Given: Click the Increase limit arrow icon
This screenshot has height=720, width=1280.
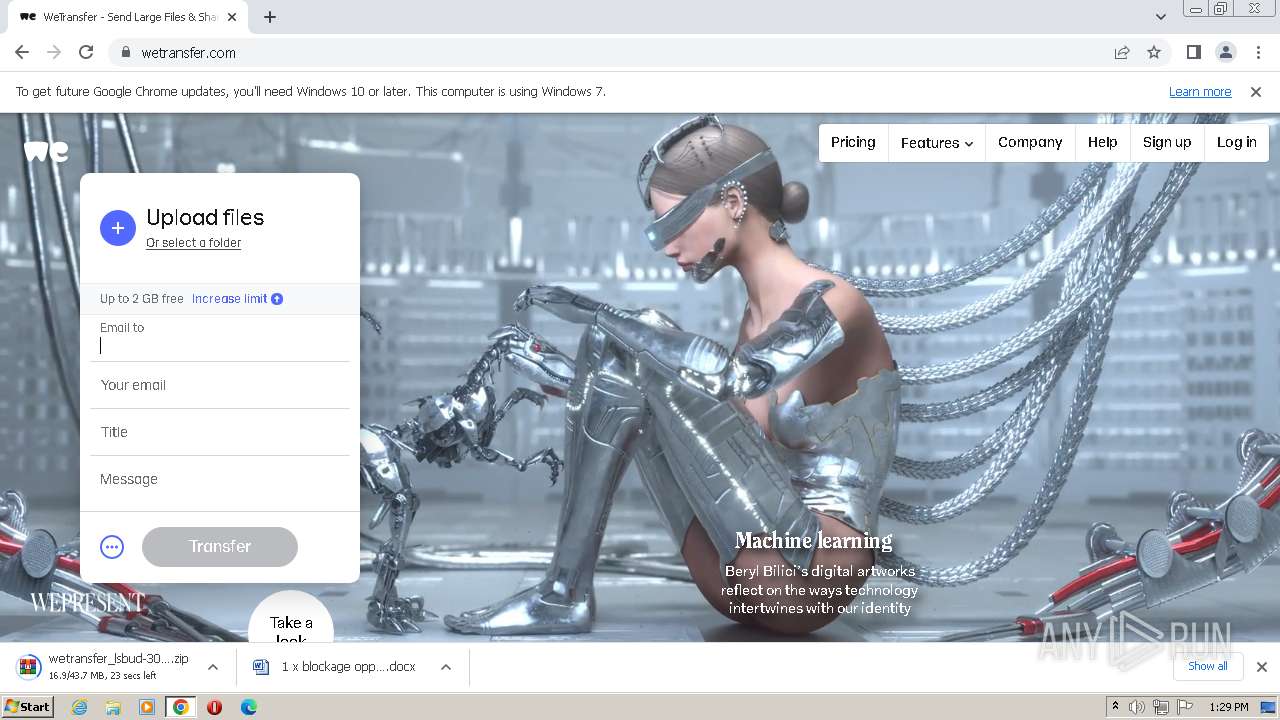Looking at the screenshot, I should click(x=277, y=299).
